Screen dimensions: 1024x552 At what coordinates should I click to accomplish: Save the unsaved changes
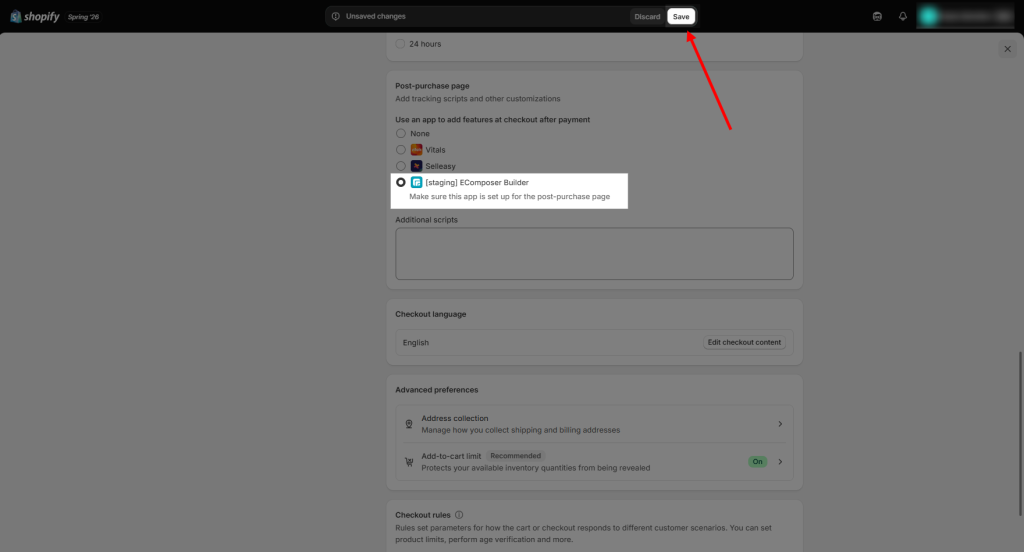tap(680, 16)
